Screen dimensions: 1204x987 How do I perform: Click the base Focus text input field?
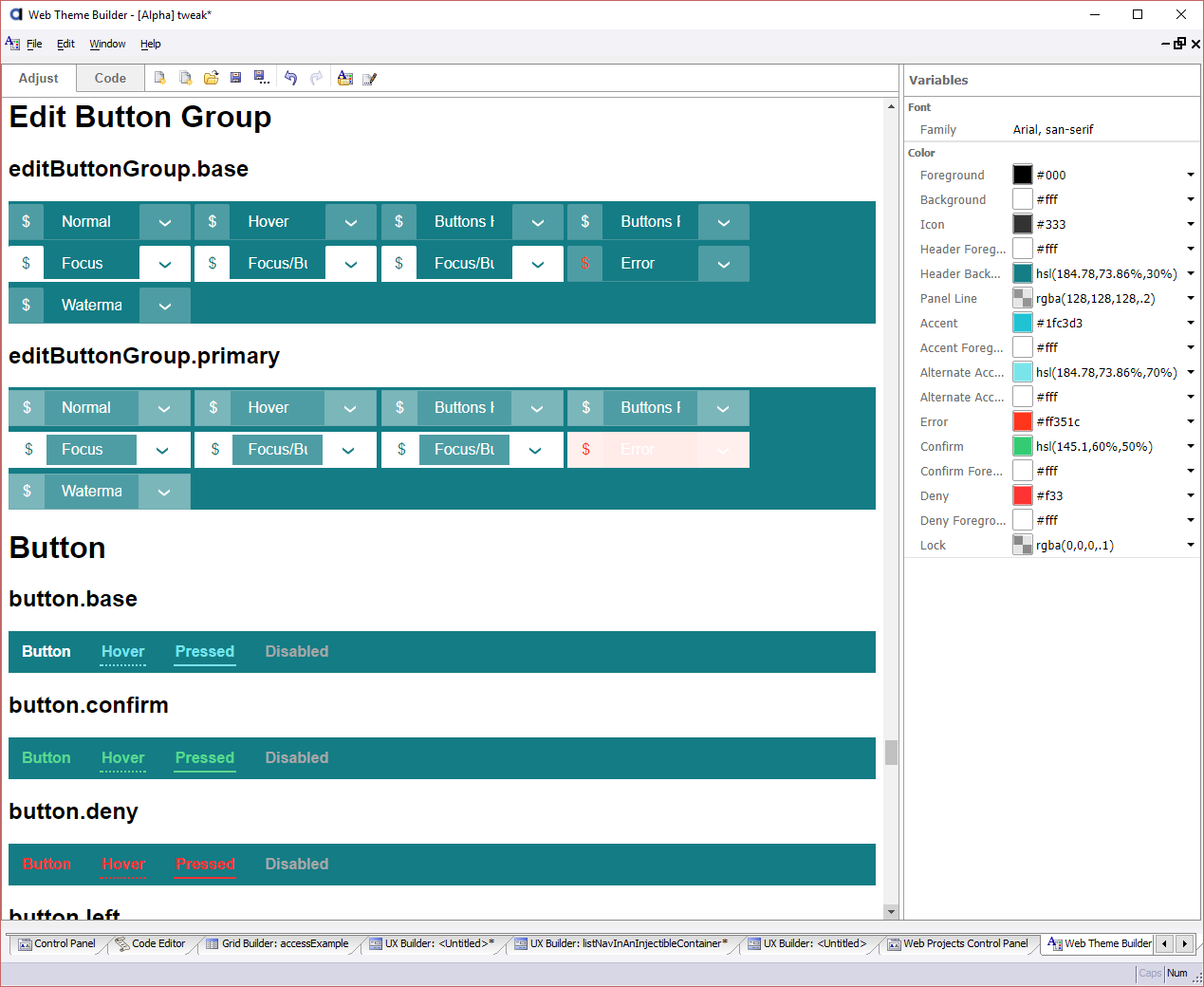tap(92, 264)
